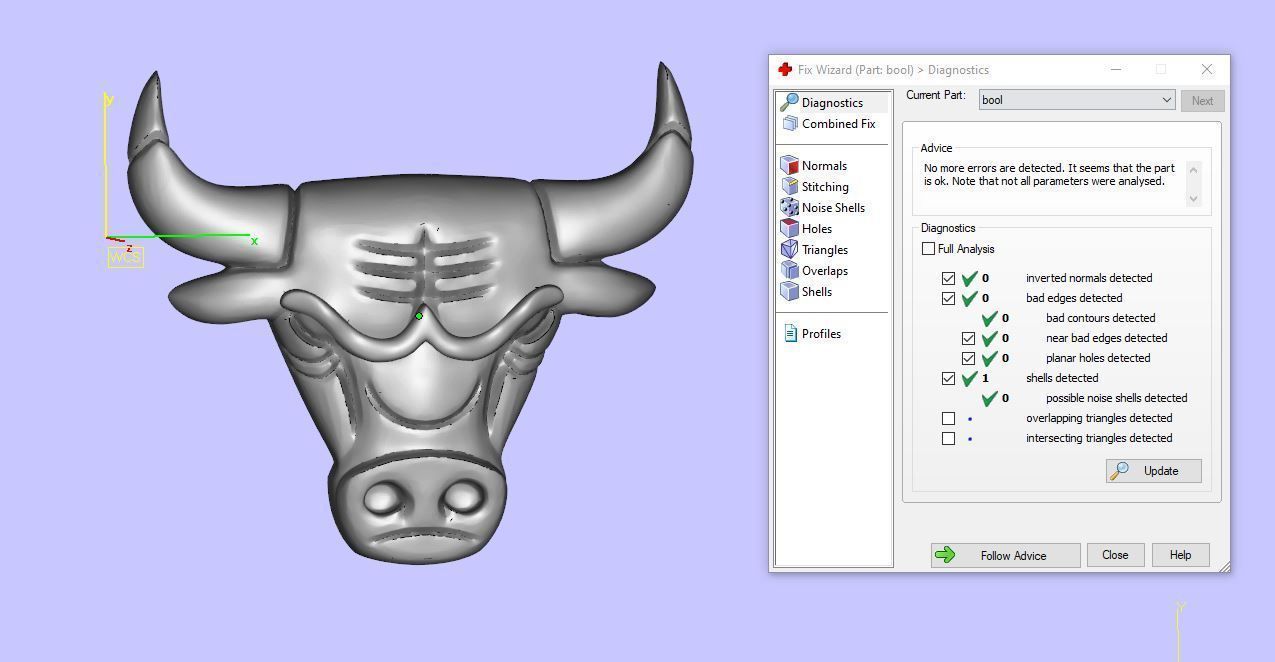Image resolution: width=1275 pixels, height=662 pixels.
Task: Click the 'bad contours detected' text
Action: pyautogui.click(x=1100, y=318)
